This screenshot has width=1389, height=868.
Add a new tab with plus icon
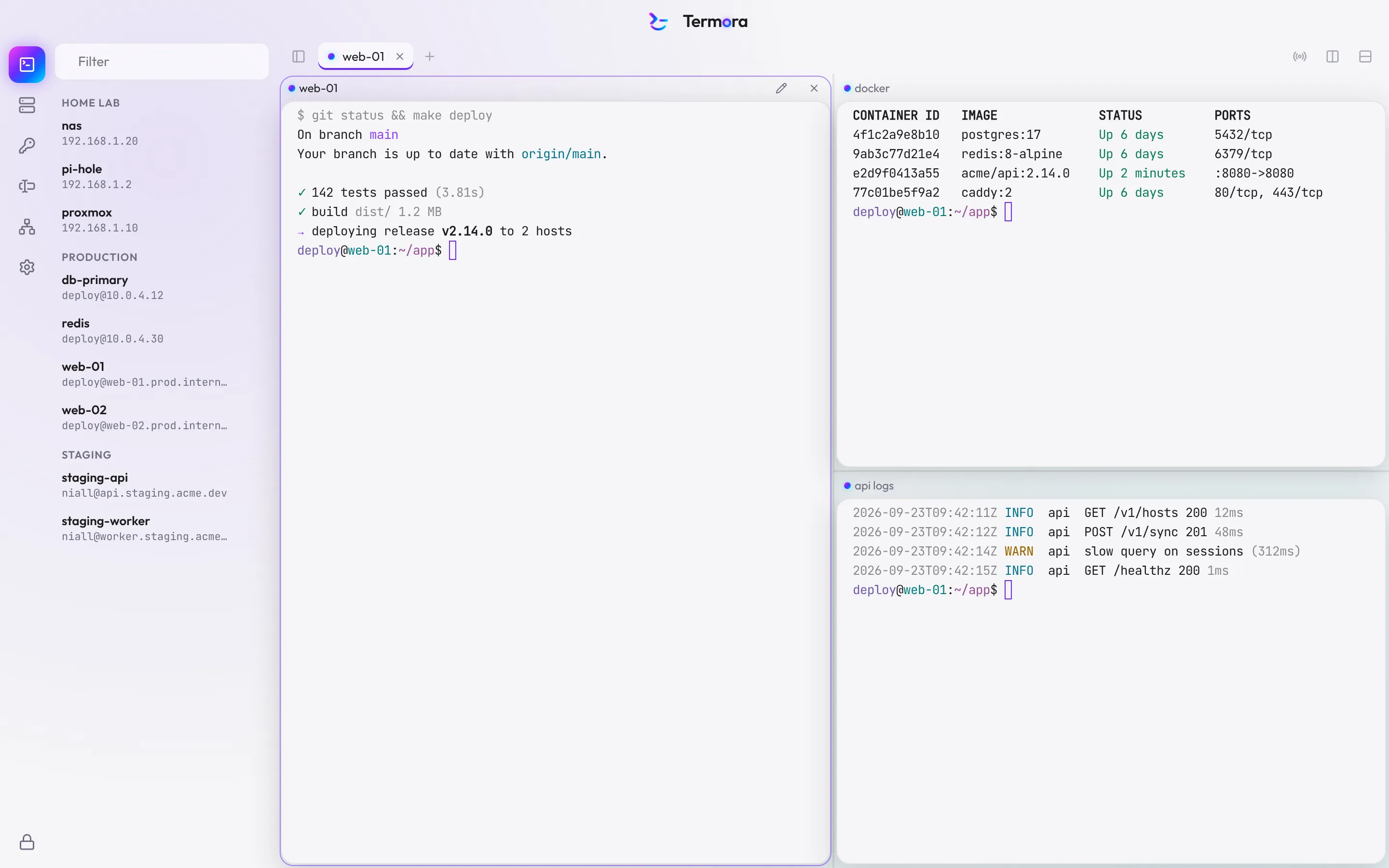click(x=430, y=56)
